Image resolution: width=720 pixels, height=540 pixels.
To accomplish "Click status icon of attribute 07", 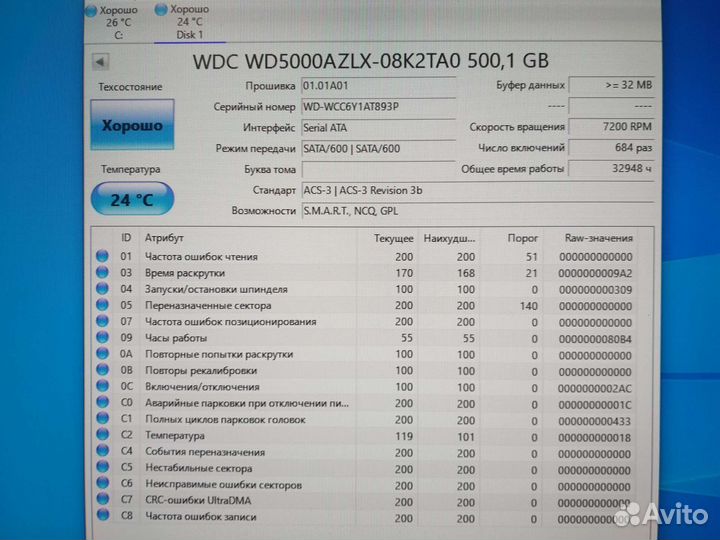I will tap(102, 321).
